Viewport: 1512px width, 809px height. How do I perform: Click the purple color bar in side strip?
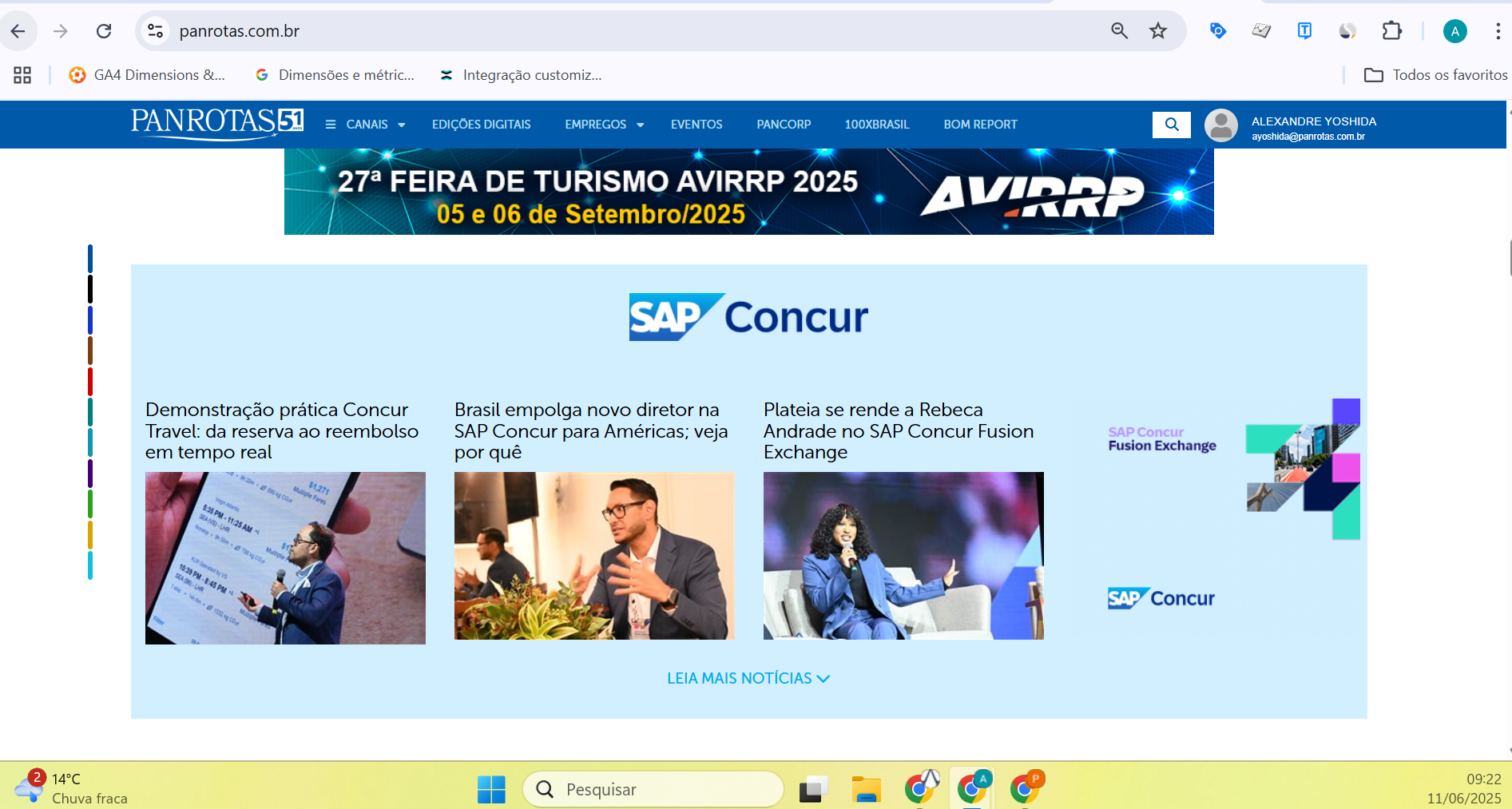coord(90,474)
